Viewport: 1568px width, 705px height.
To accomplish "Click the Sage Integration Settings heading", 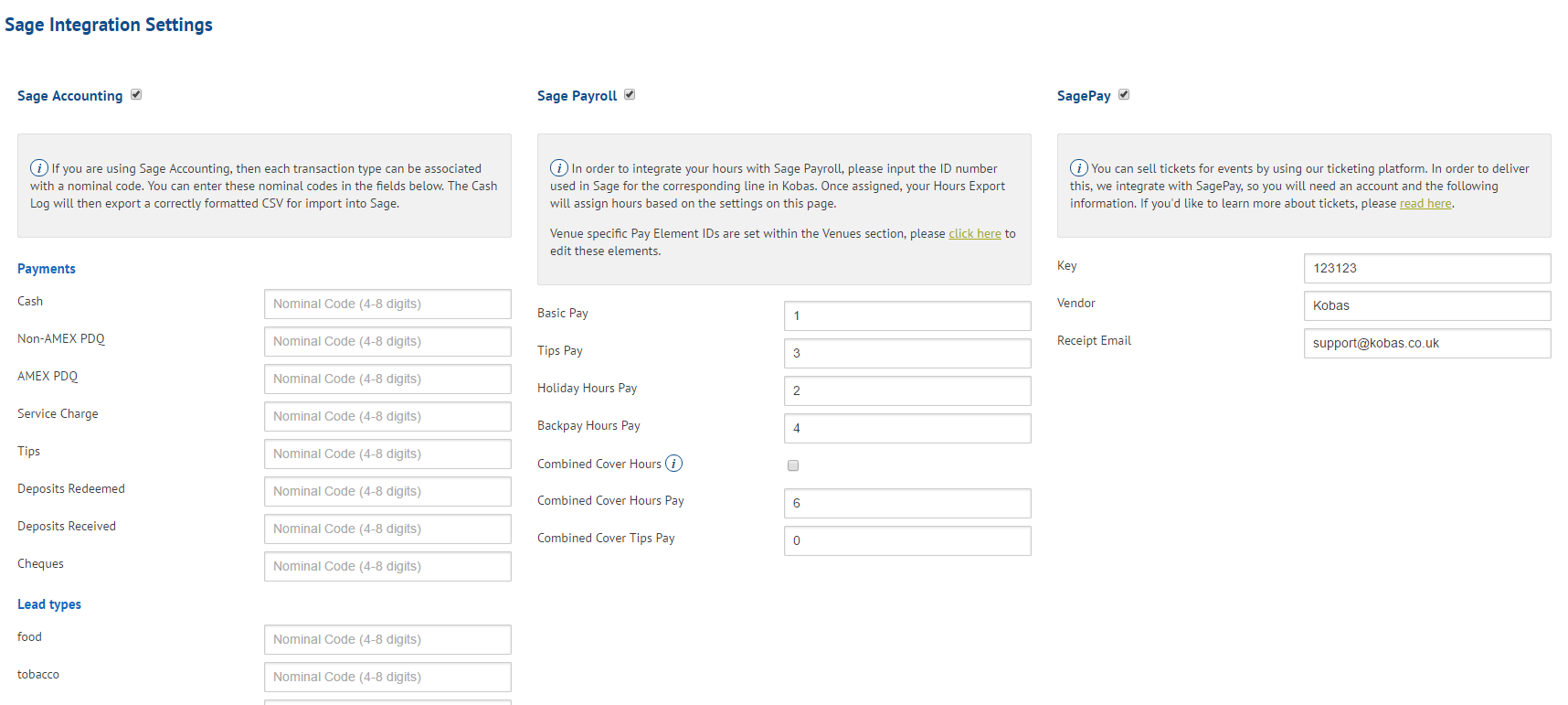I will point(109,25).
